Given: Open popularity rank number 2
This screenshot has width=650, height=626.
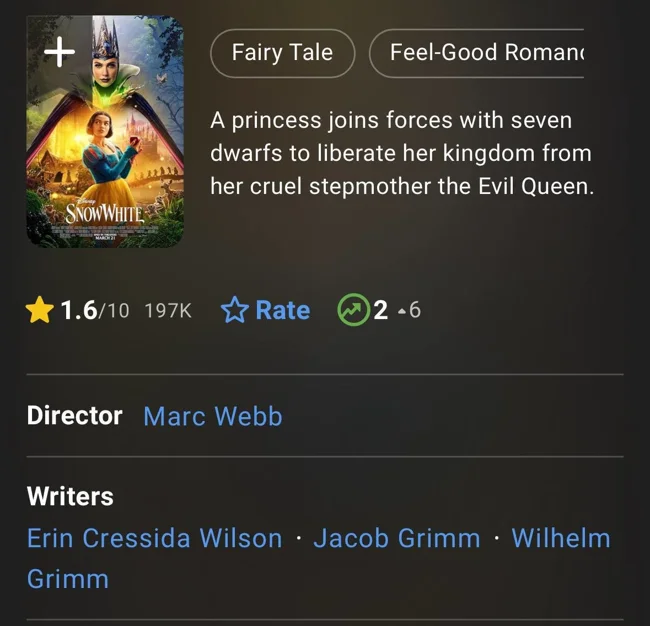Looking at the screenshot, I should coord(380,311).
